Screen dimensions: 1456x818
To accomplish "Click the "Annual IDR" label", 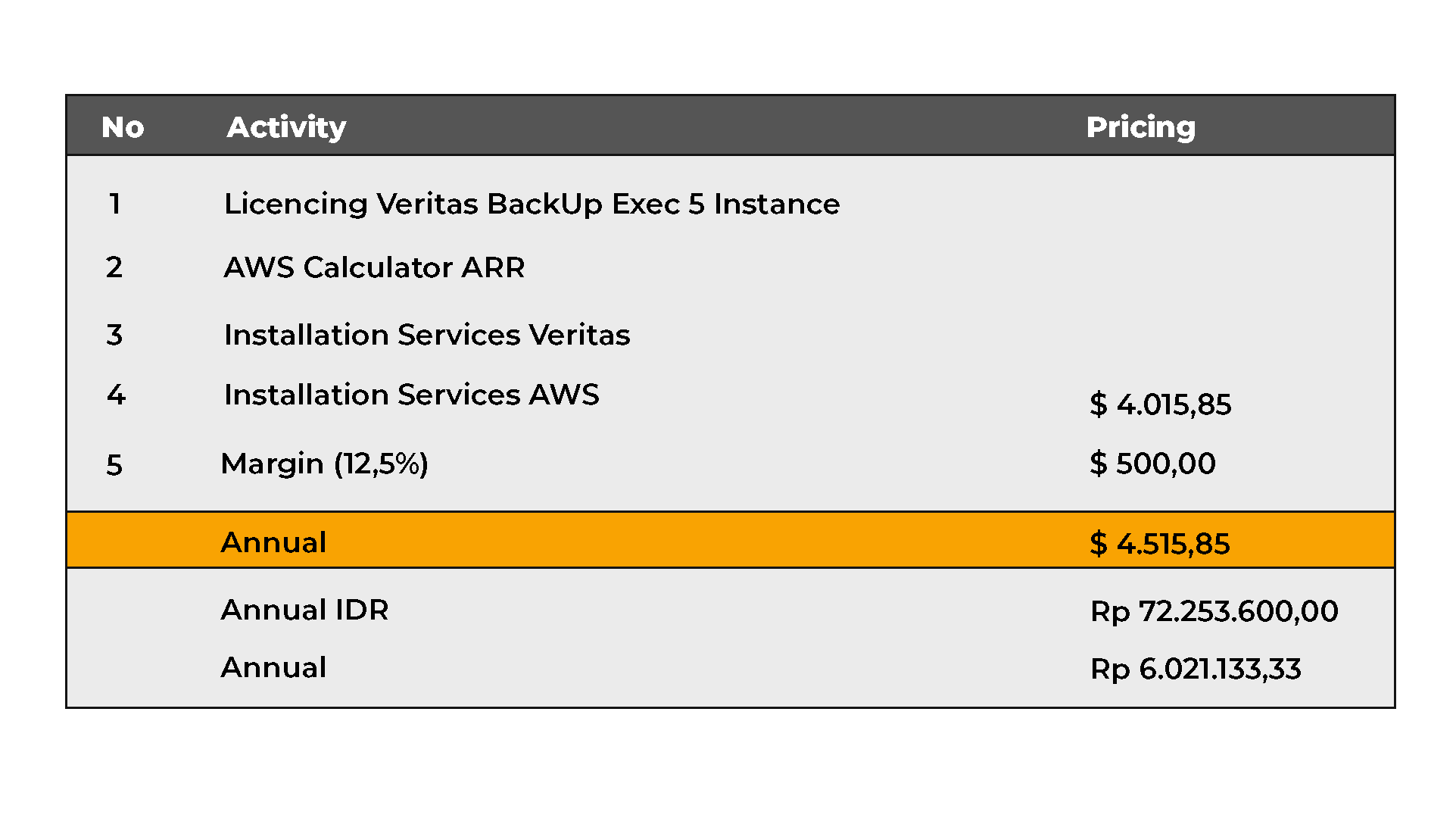I will (304, 610).
